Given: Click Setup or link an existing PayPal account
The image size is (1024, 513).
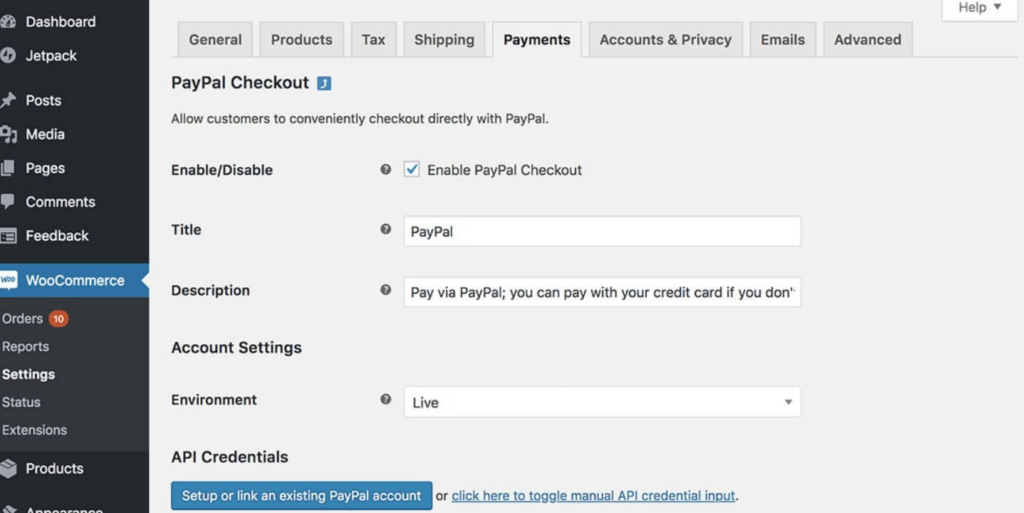Looking at the screenshot, I should pyautogui.click(x=301, y=496).
